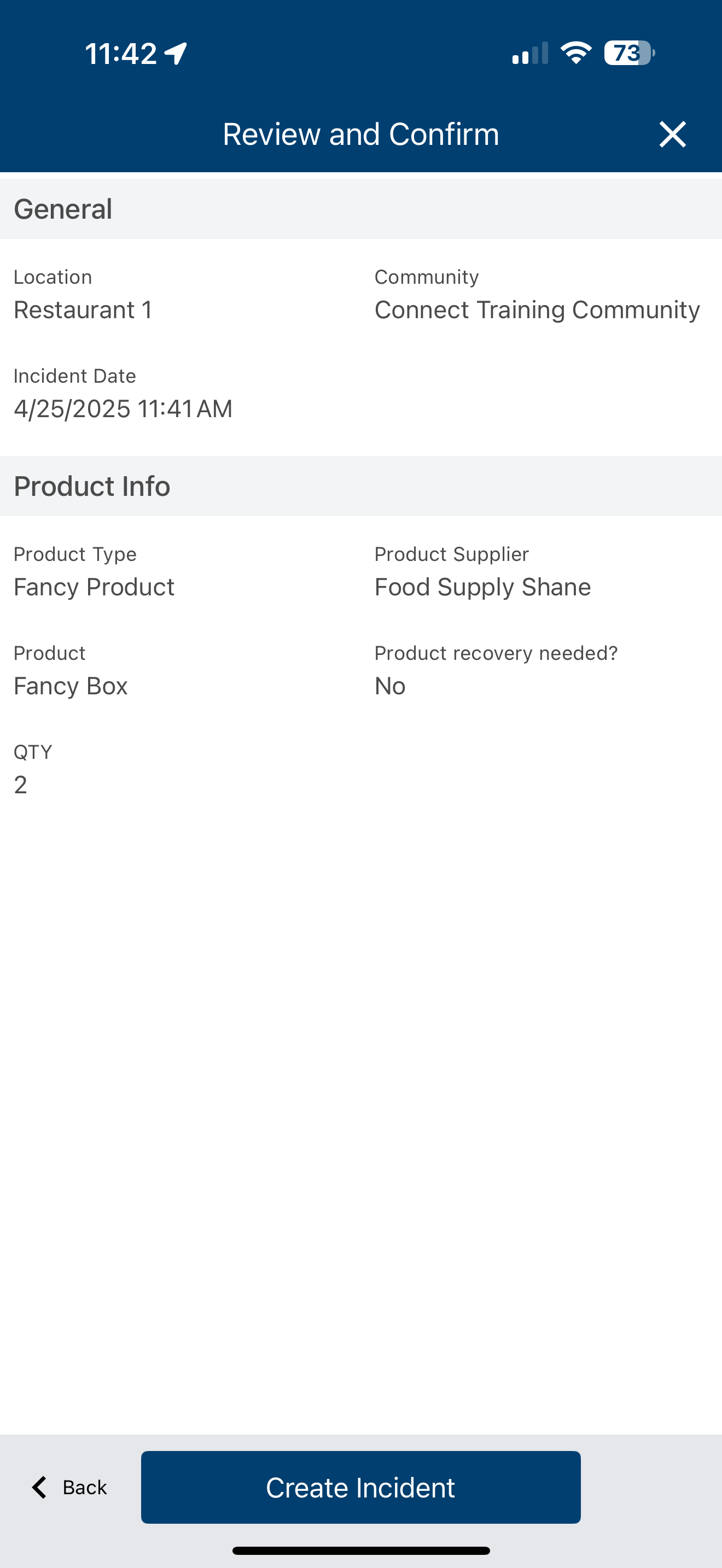
Task: Tap the Connect Training Community value
Action: pyautogui.click(x=537, y=310)
